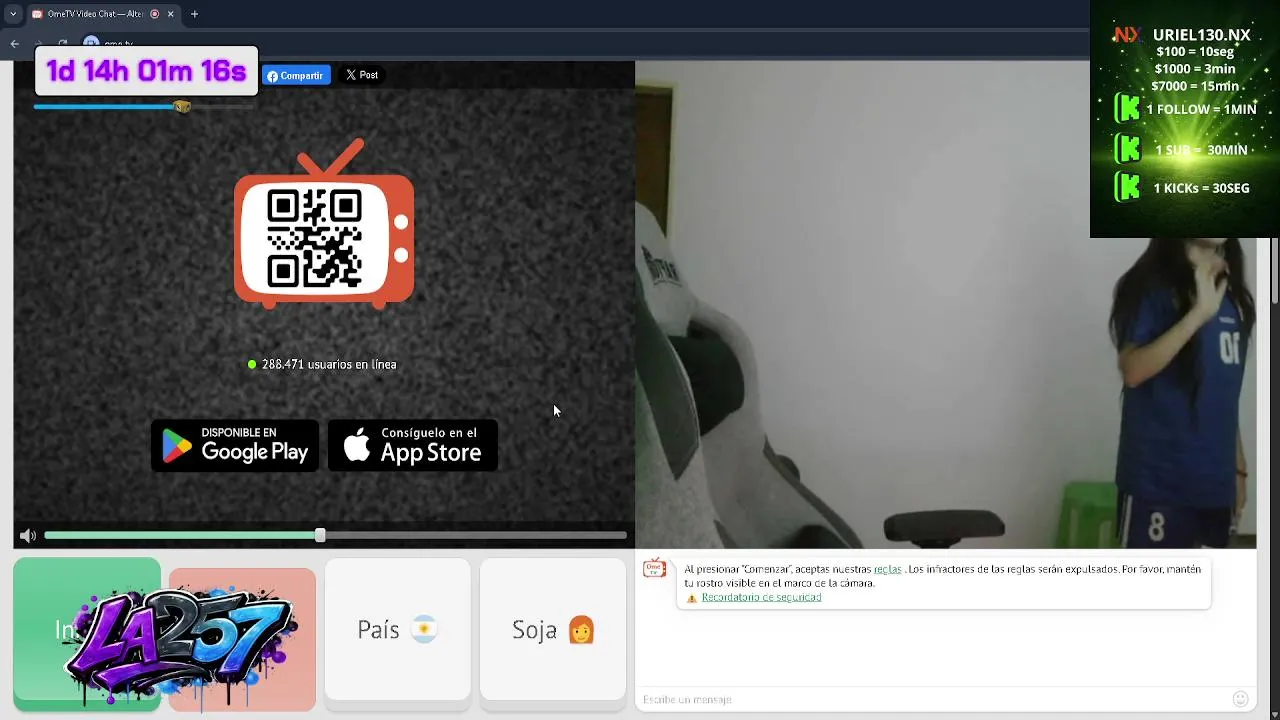This screenshot has width=1280, height=720.
Task: Open the Google Play download badge
Action: pos(235,445)
